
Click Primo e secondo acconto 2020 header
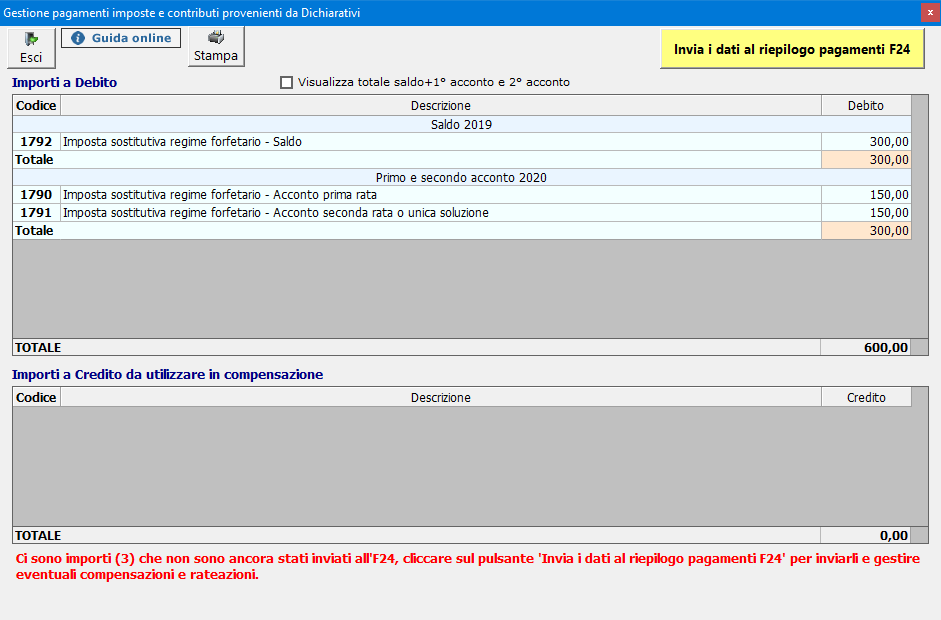[x=461, y=178]
